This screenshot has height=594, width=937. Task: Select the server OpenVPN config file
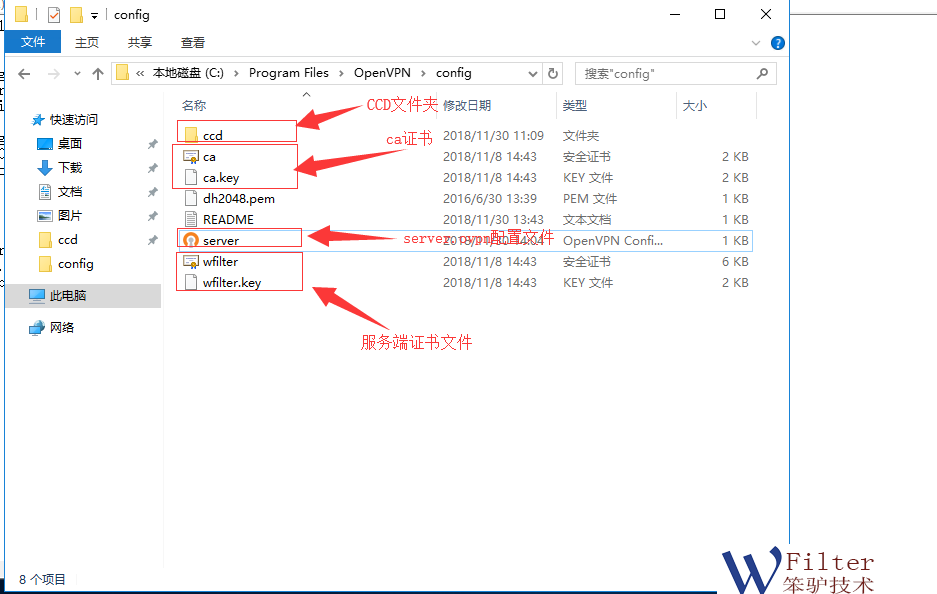(x=220, y=241)
